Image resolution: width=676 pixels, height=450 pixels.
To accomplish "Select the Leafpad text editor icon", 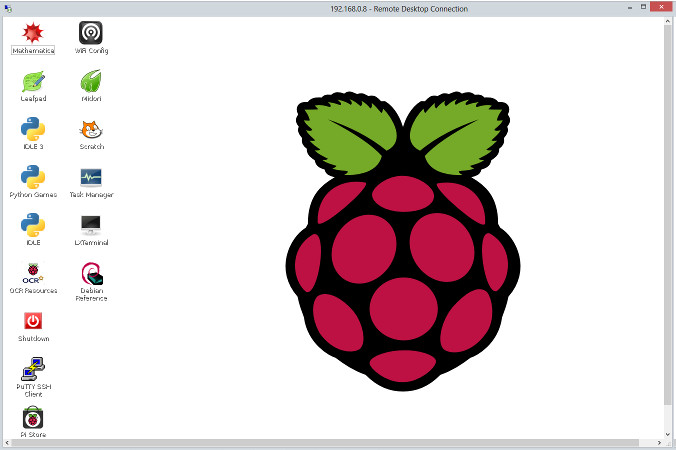I will 33,82.
